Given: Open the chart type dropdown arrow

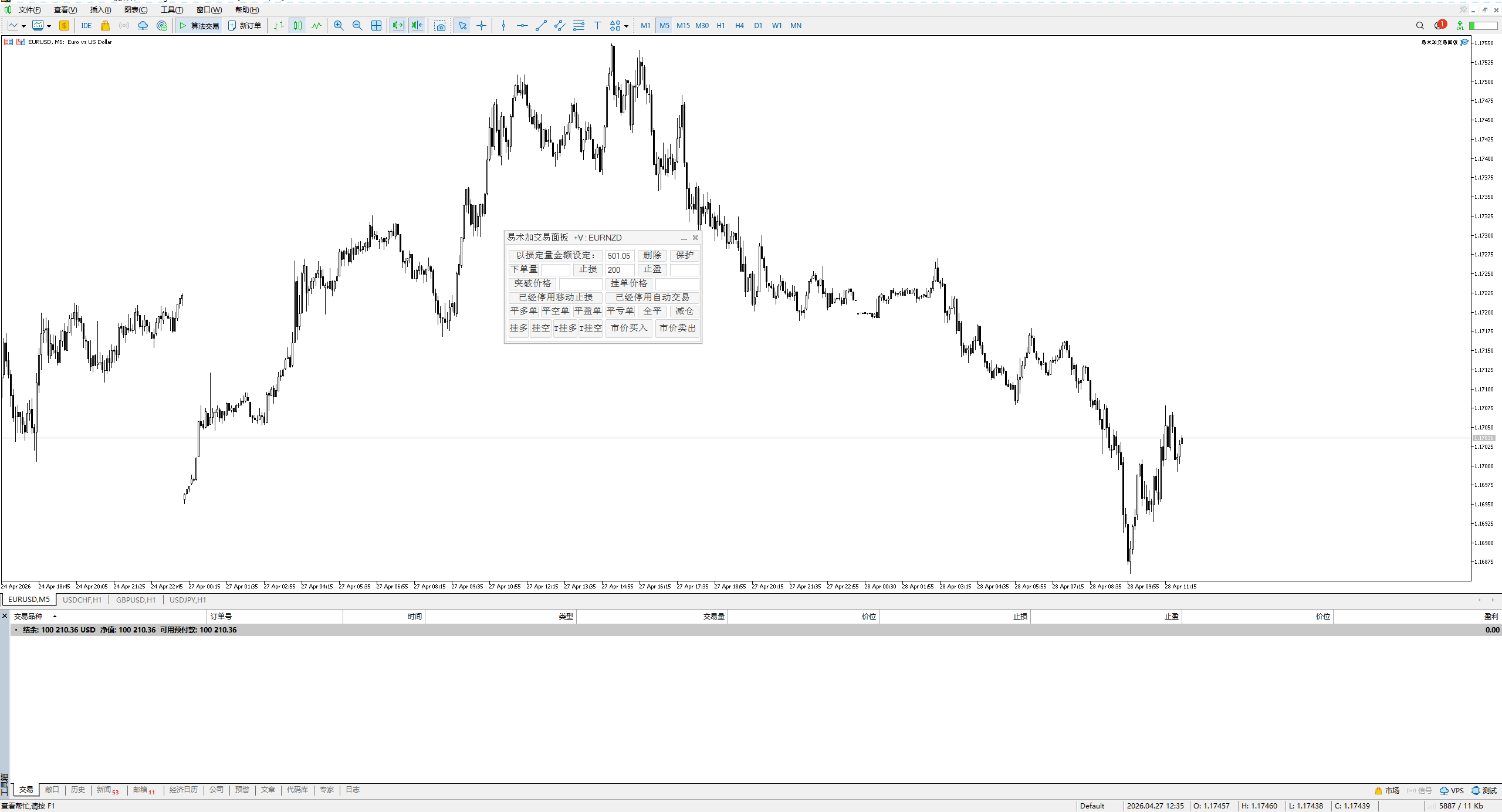Looking at the screenshot, I should tap(23, 26).
